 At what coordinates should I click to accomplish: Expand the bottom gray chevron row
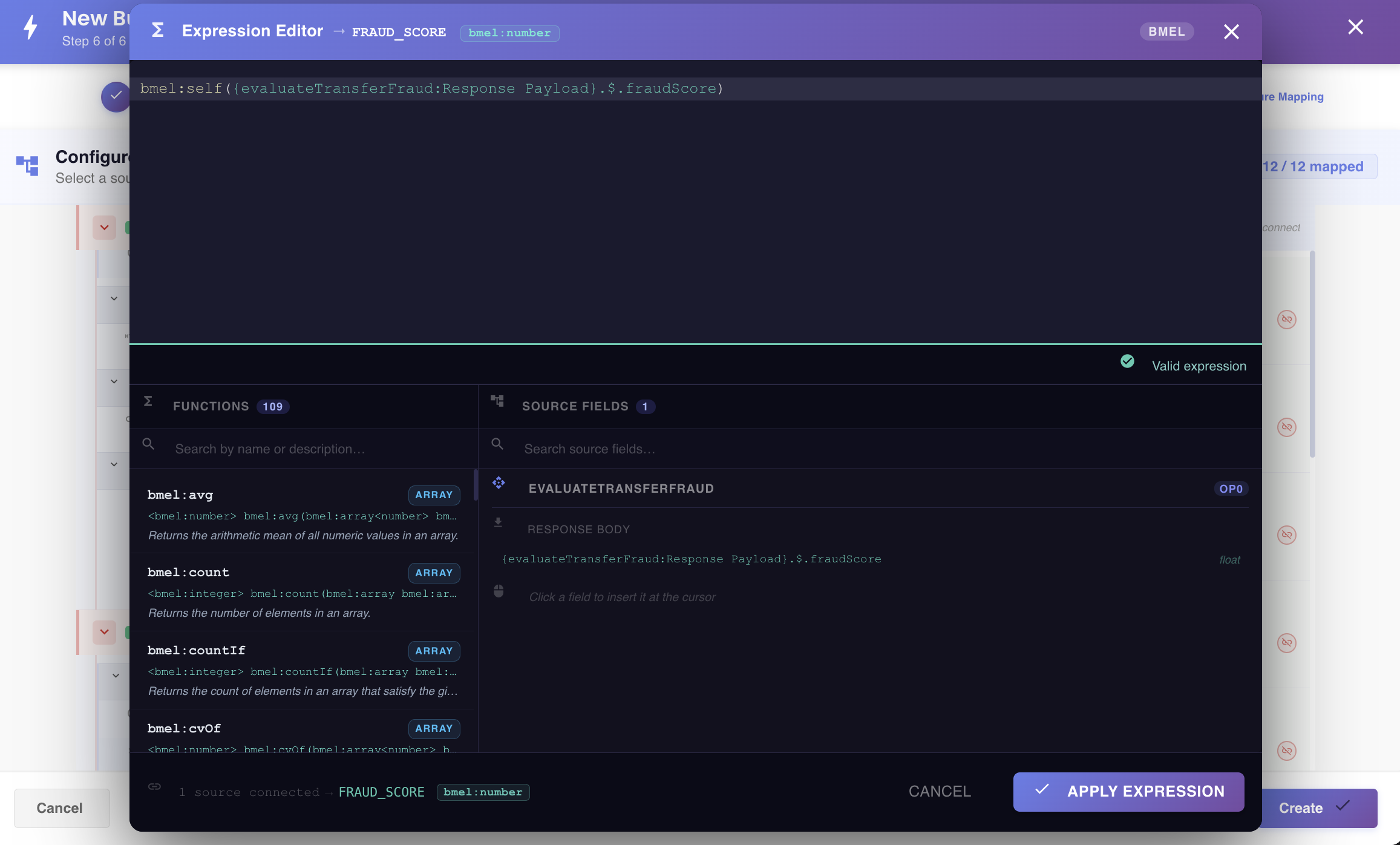coord(115,676)
